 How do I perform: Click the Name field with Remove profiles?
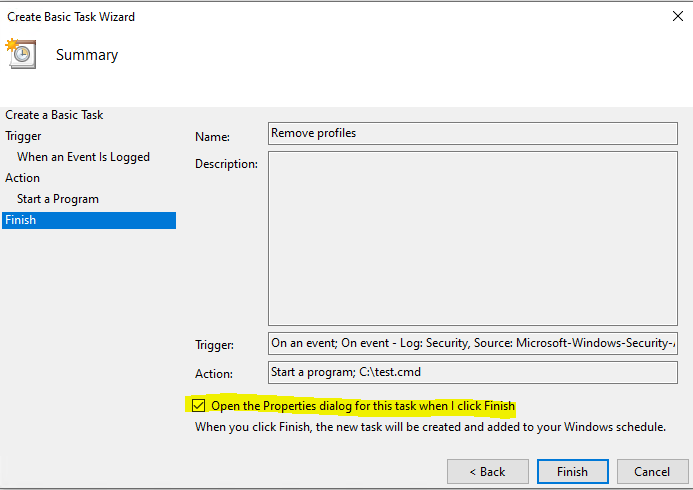472,133
